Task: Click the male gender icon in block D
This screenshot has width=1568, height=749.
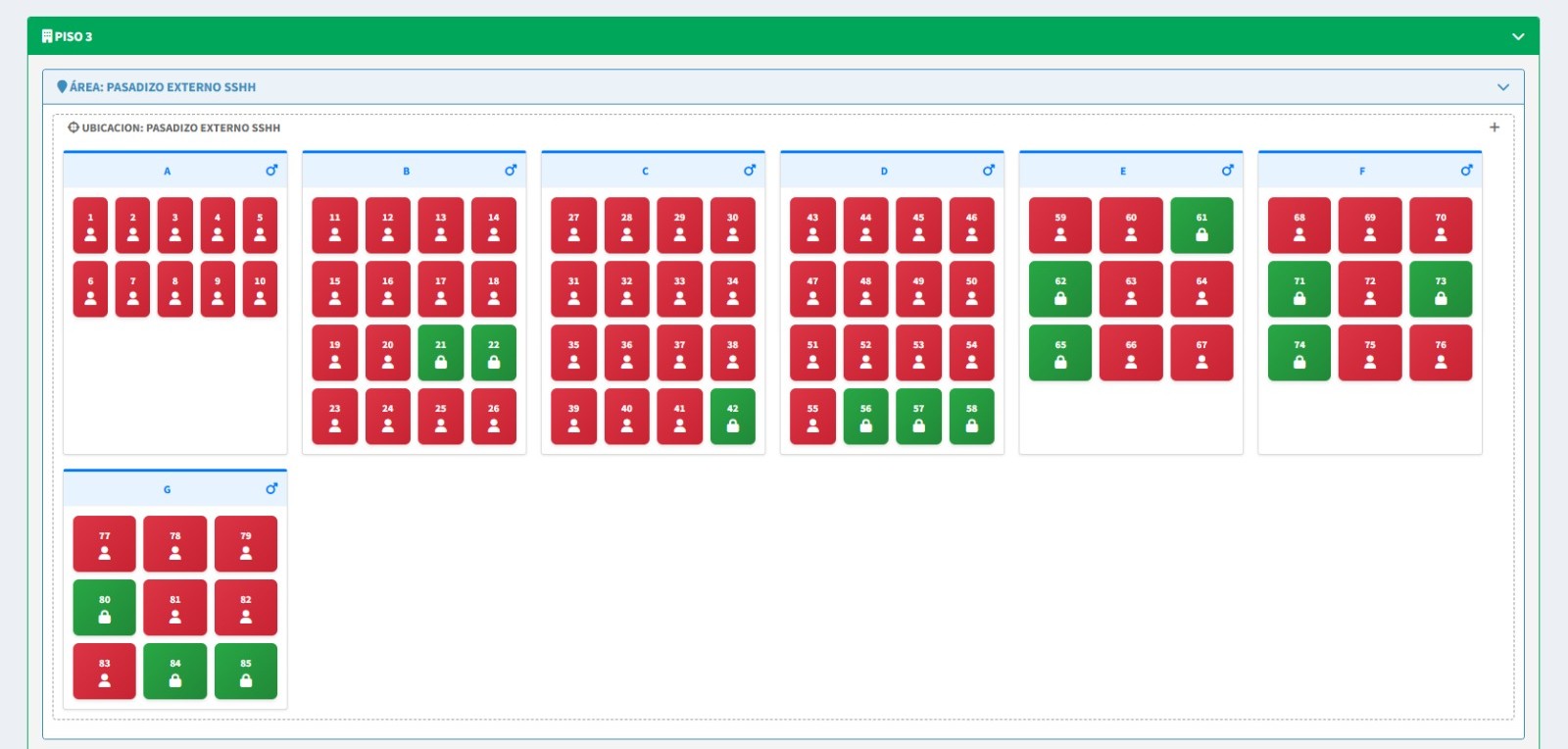Action: pyautogui.click(x=989, y=170)
